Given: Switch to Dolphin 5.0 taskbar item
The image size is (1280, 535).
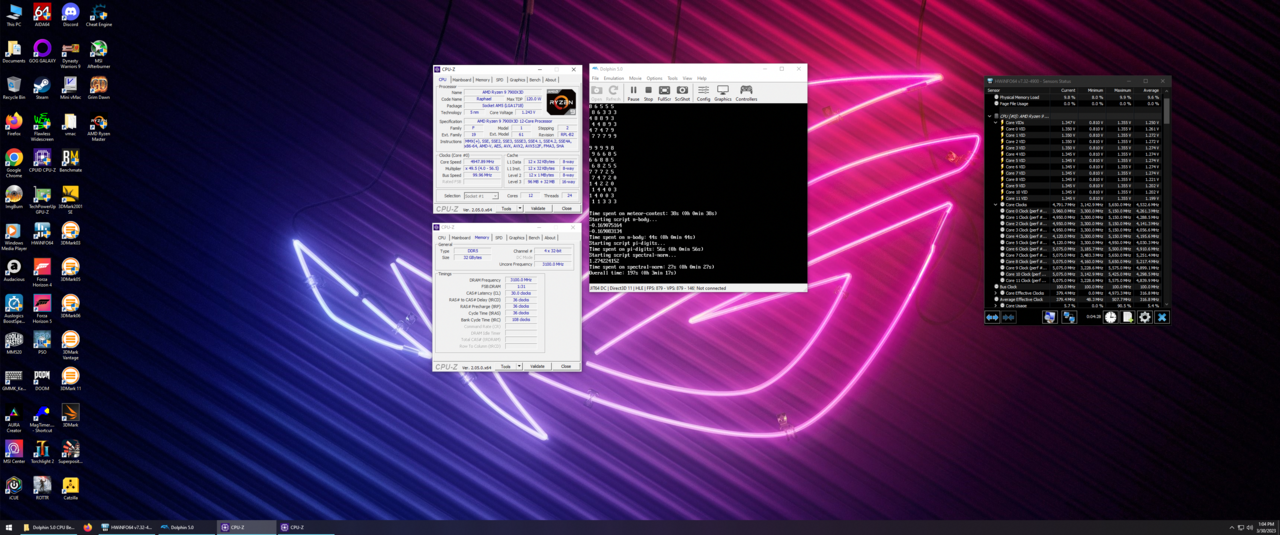Looking at the screenshot, I should [187, 527].
